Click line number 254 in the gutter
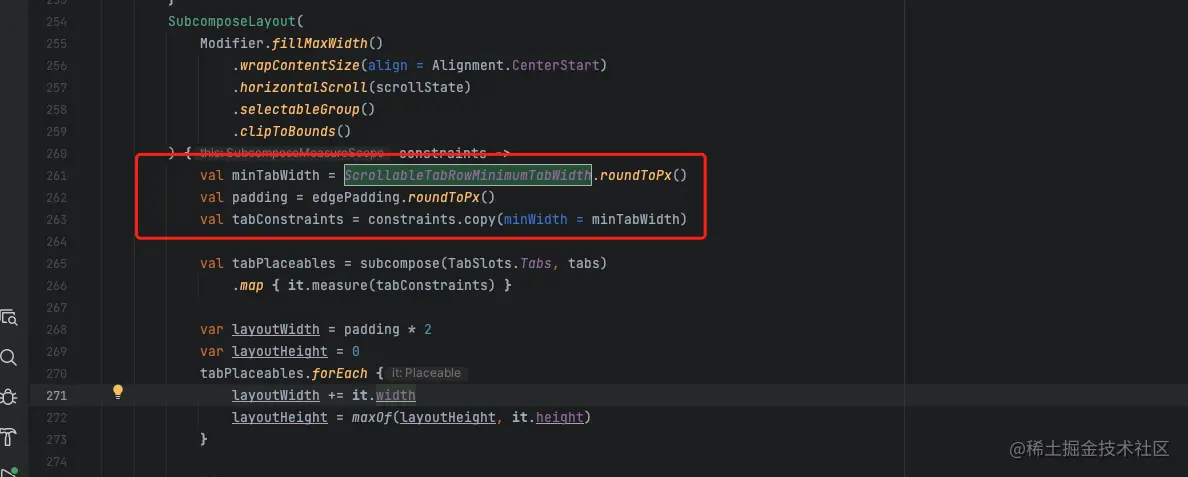The height and width of the screenshot is (477, 1188). tap(56, 21)
